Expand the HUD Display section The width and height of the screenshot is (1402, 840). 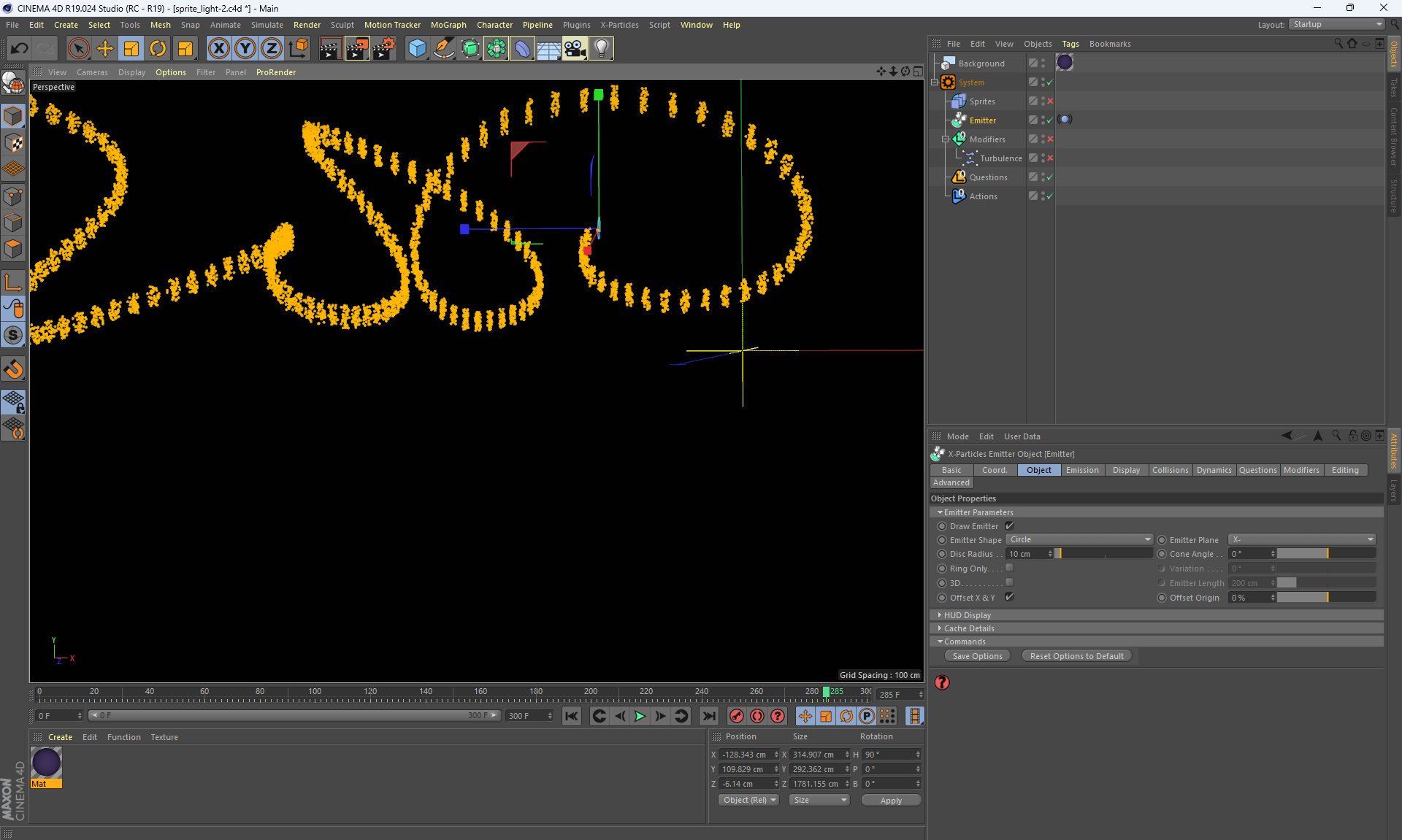[x=967, y=615]
